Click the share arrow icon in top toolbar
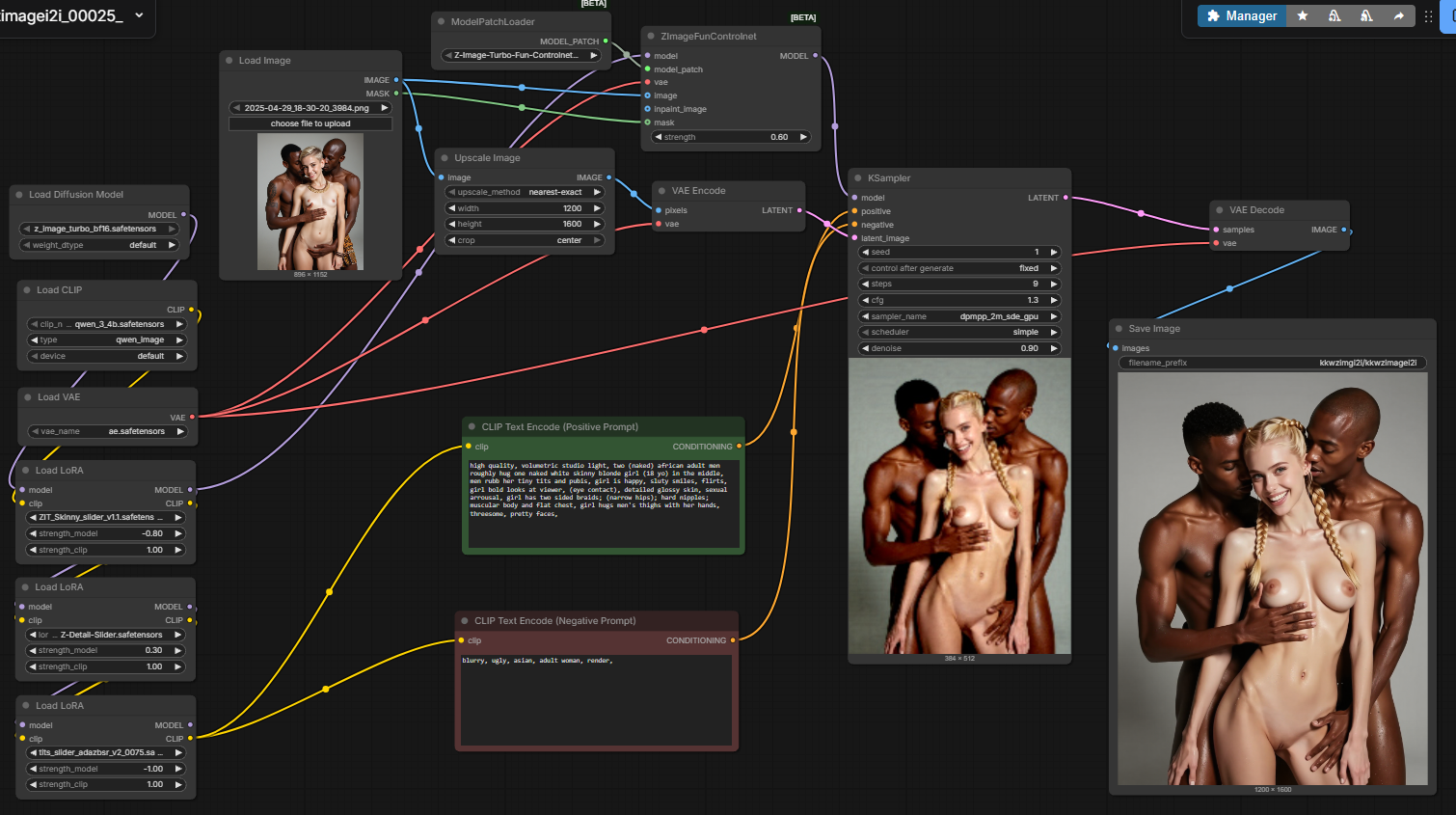This screenshot has width=1456, height=815. click(1398, 15)
